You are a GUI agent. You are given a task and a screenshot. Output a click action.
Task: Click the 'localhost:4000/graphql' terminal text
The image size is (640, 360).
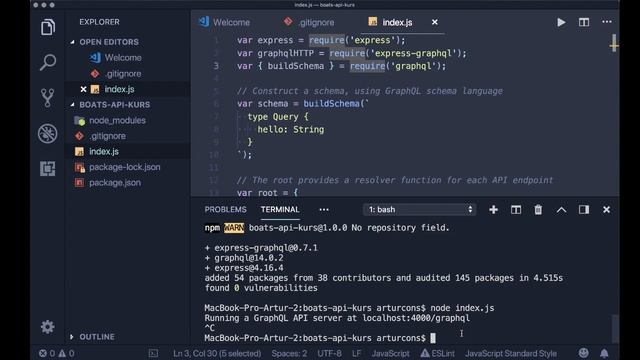point(416,318)
